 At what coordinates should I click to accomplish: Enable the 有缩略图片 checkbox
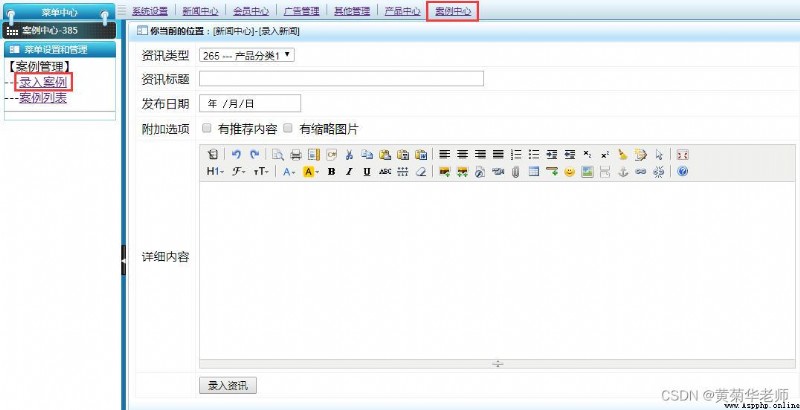point(288,129)
